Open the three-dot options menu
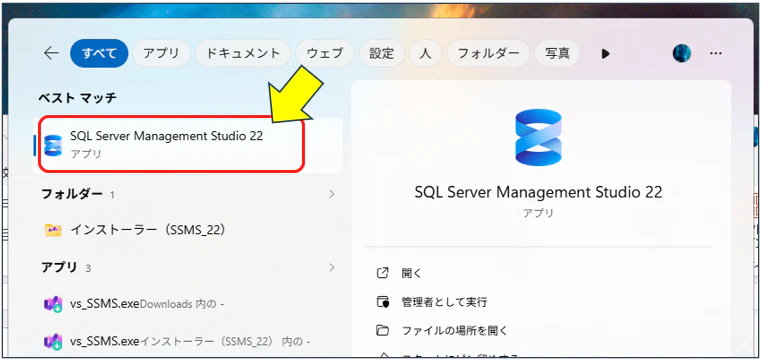762x360 pixels. tap(715, 53)
